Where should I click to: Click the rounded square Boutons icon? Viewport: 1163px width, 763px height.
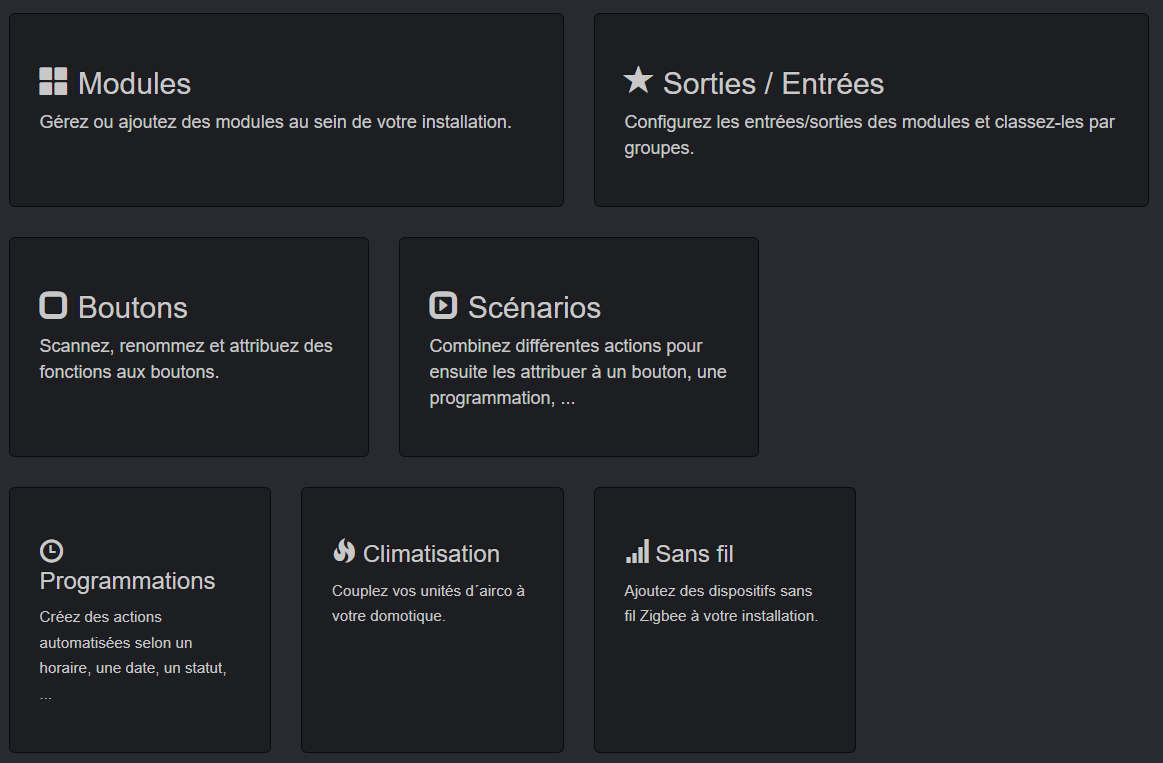tap(53, 305)
